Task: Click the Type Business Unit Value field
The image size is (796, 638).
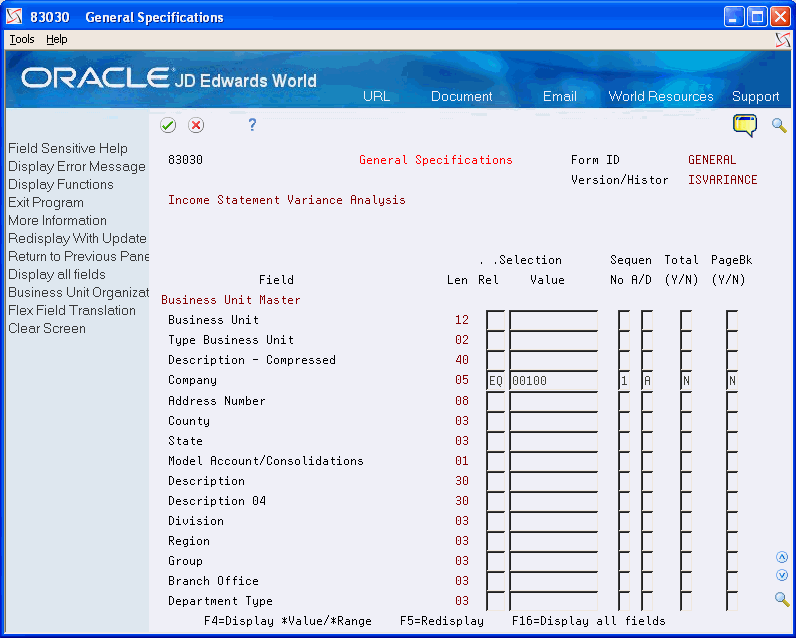Action: pos(553,340)
